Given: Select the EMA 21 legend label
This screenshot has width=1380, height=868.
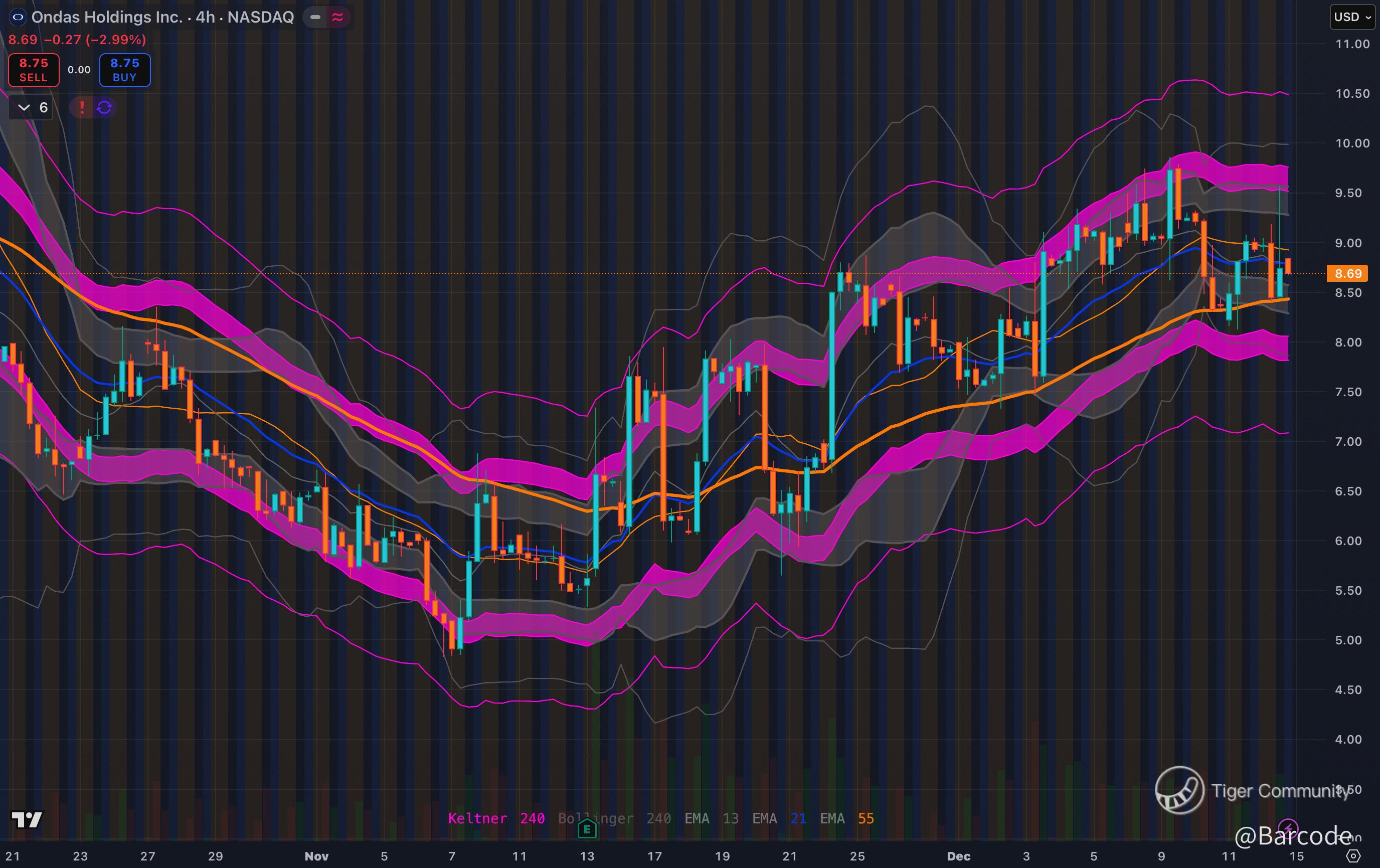Looking at the screenshot, I should (x=779, y=818).
